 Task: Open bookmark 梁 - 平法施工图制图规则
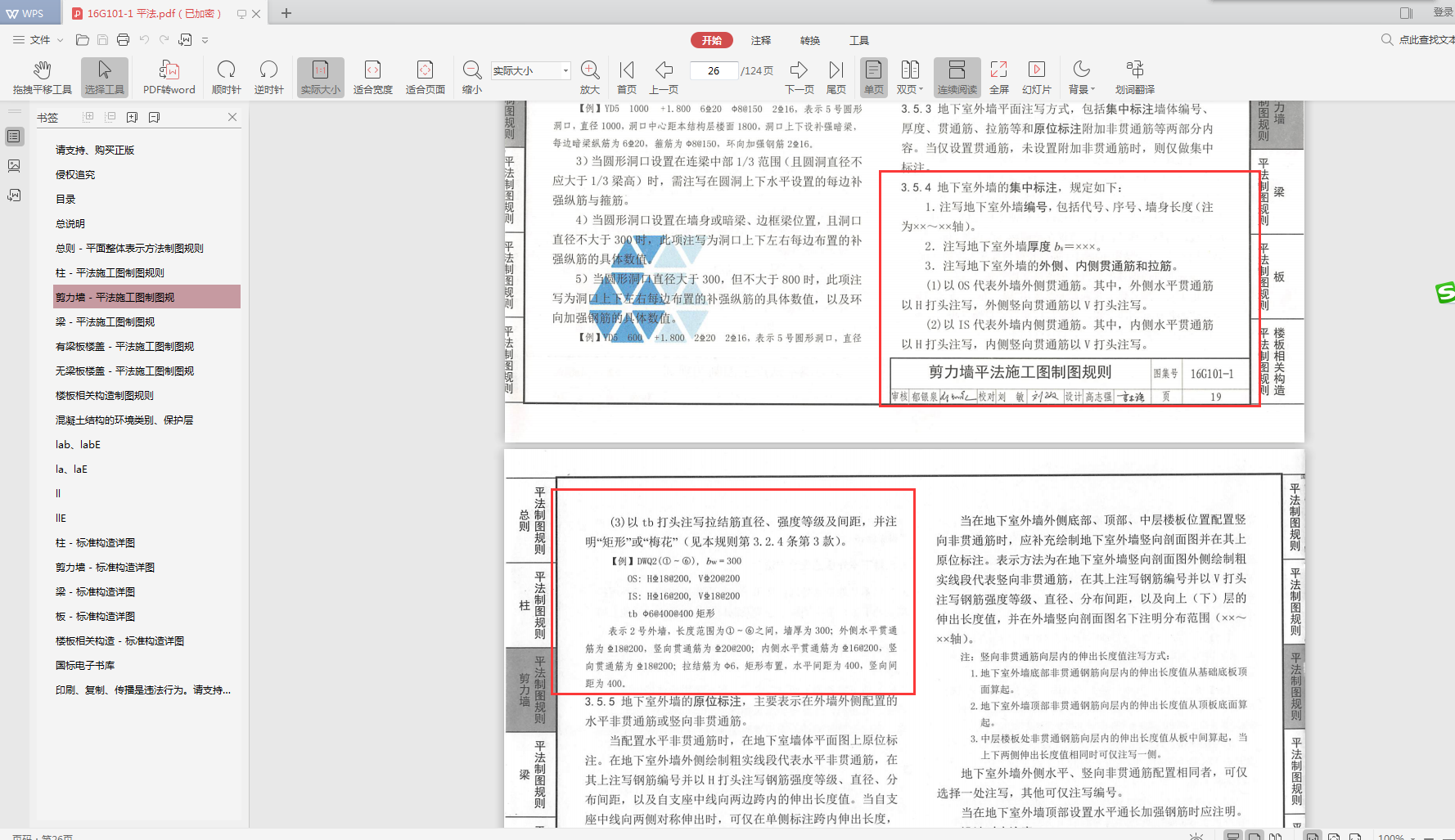(105, 321)
